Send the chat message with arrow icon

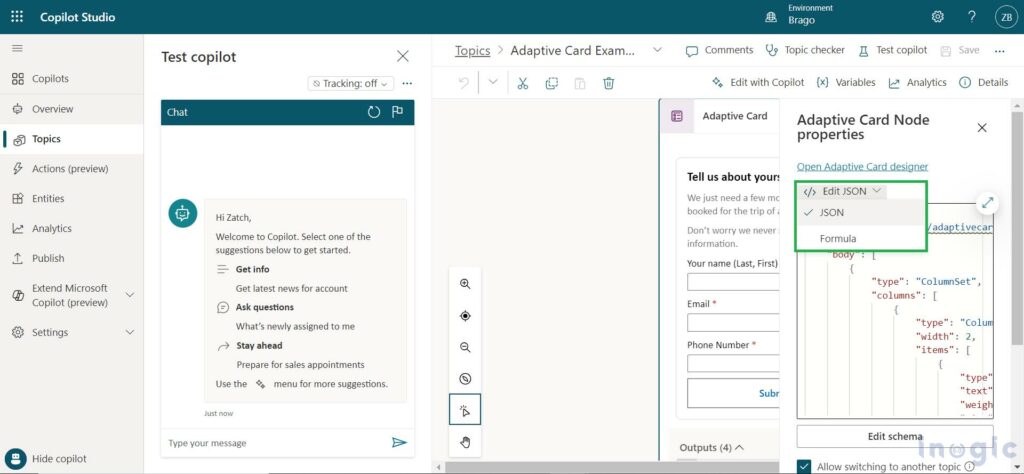399,442
